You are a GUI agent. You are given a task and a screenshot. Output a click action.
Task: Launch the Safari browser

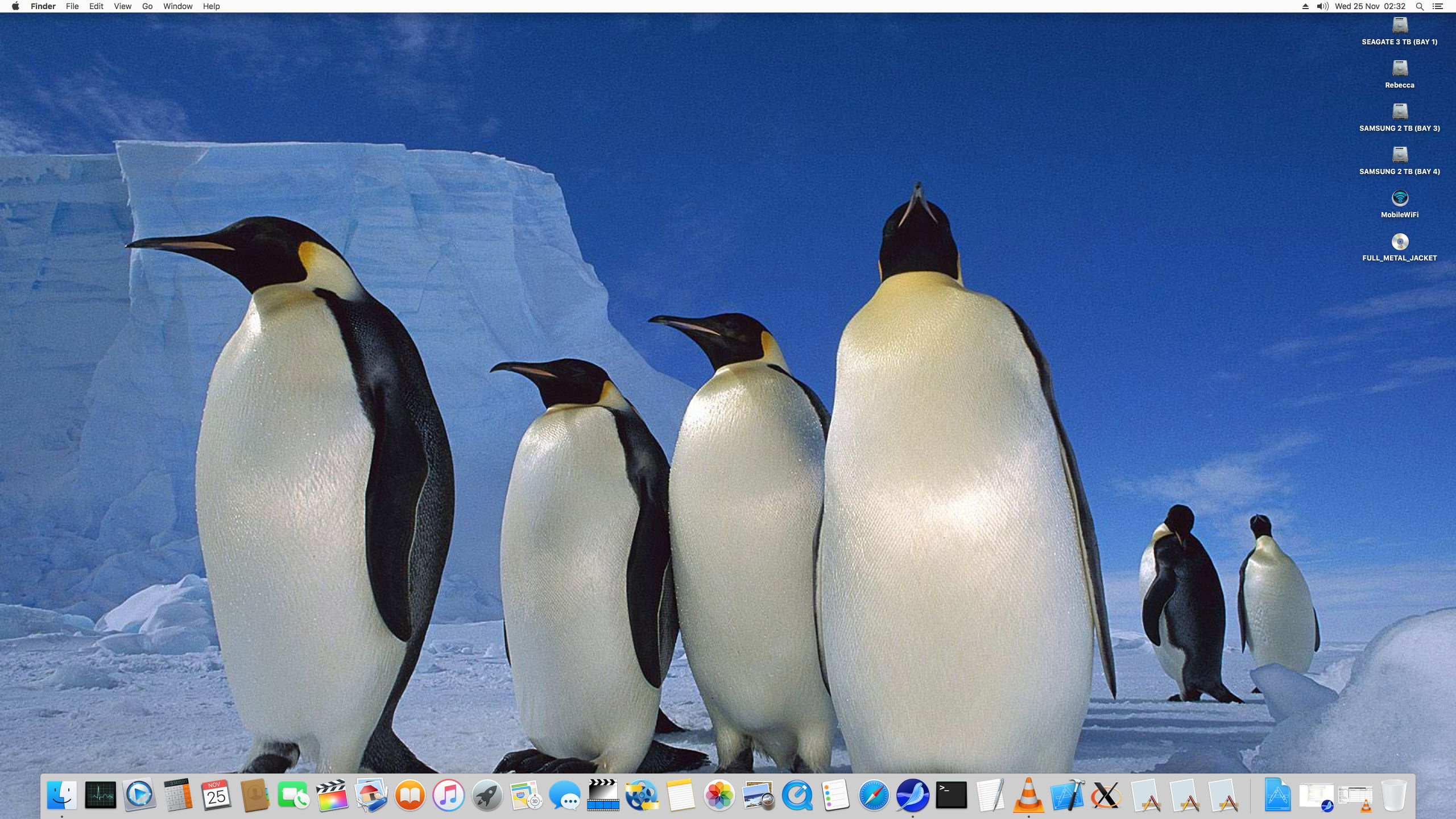click(x=874, y=795)
